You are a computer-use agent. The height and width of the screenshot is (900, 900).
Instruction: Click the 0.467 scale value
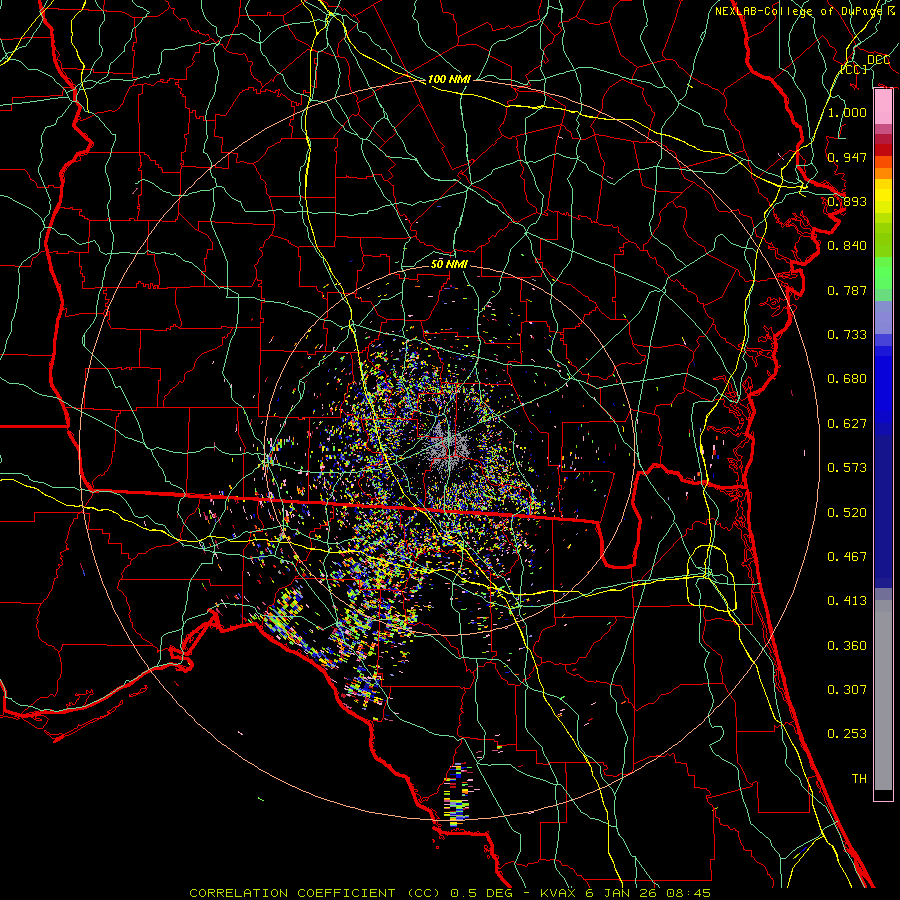coord(847,557)
